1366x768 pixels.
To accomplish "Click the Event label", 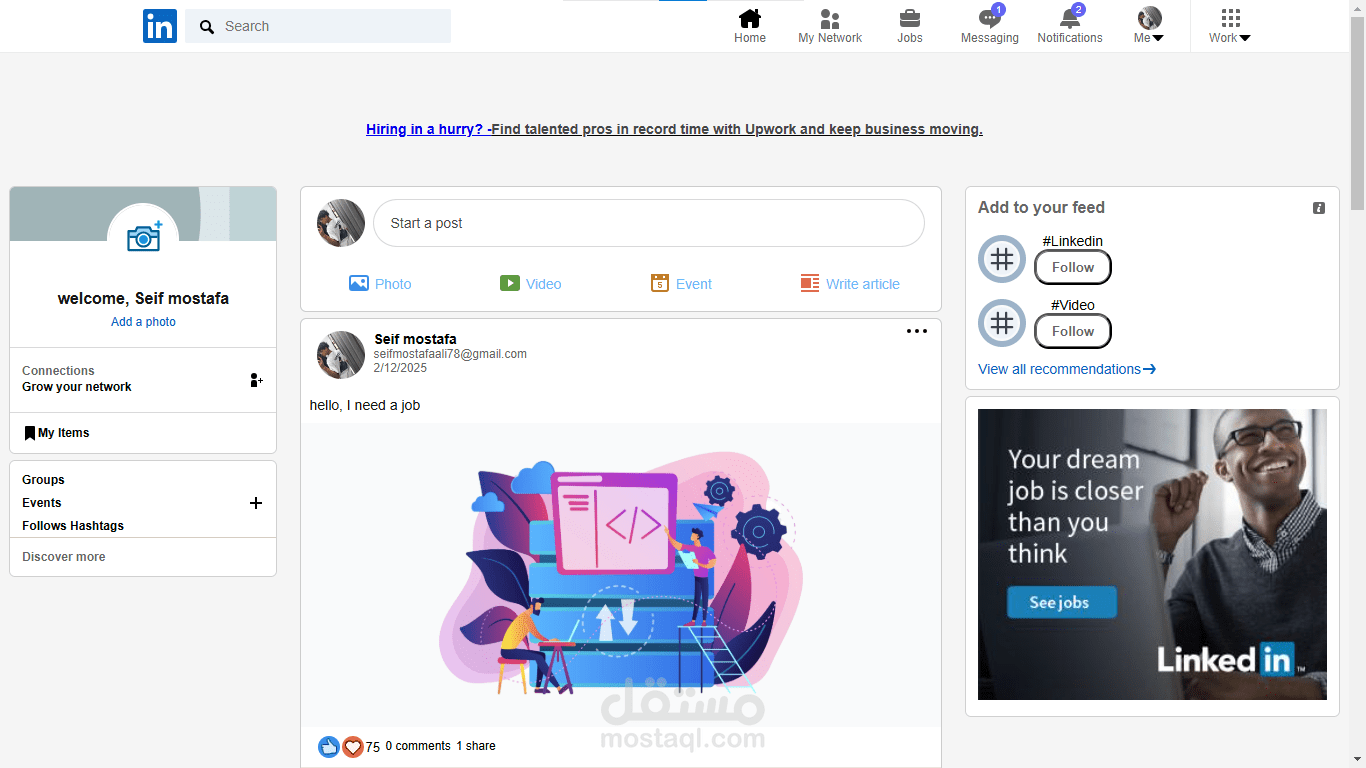I will (x=694, y=284).
